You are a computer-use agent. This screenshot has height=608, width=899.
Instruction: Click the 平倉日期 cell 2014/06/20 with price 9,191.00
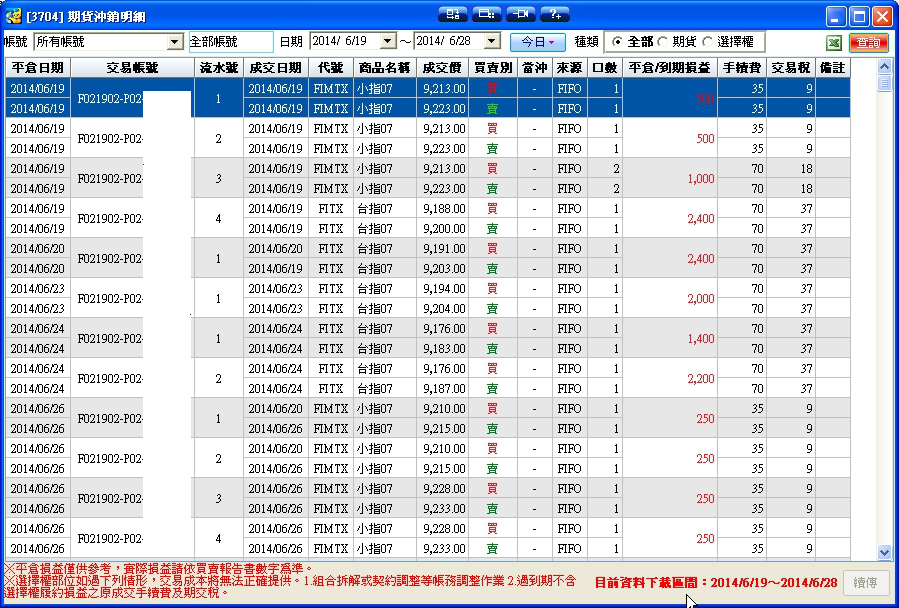(x=38, y=249)
